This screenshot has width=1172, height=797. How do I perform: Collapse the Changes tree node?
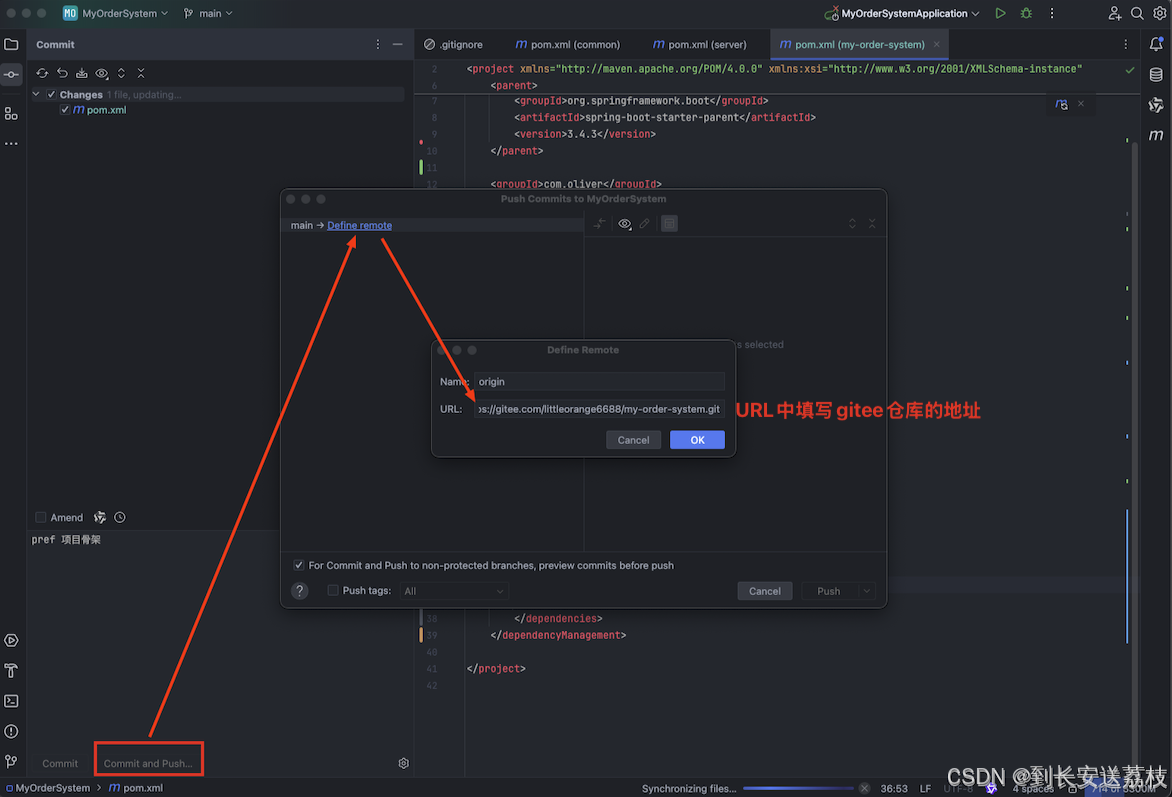click(36, 93)
